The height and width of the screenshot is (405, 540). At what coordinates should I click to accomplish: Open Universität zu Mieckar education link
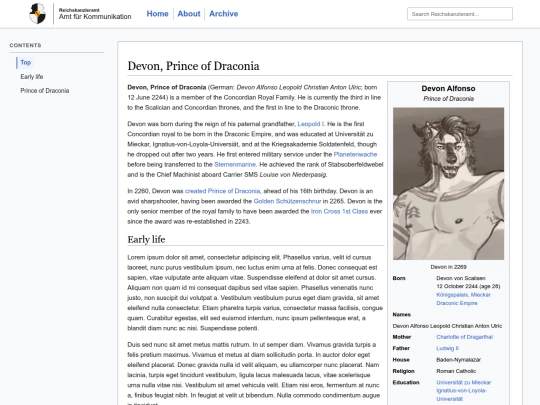(464, 382)
